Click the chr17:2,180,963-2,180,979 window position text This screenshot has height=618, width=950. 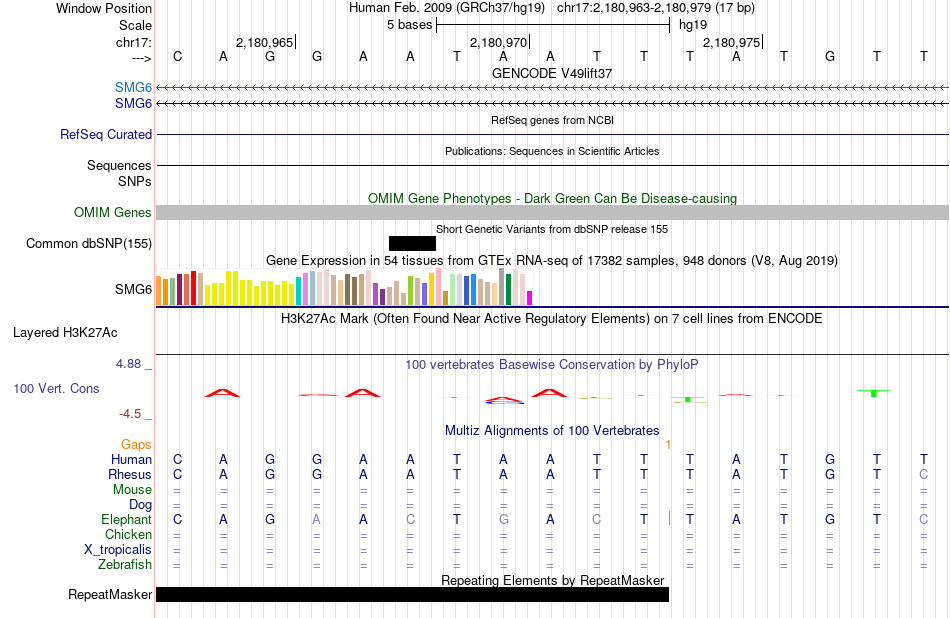tap(656, 8)
